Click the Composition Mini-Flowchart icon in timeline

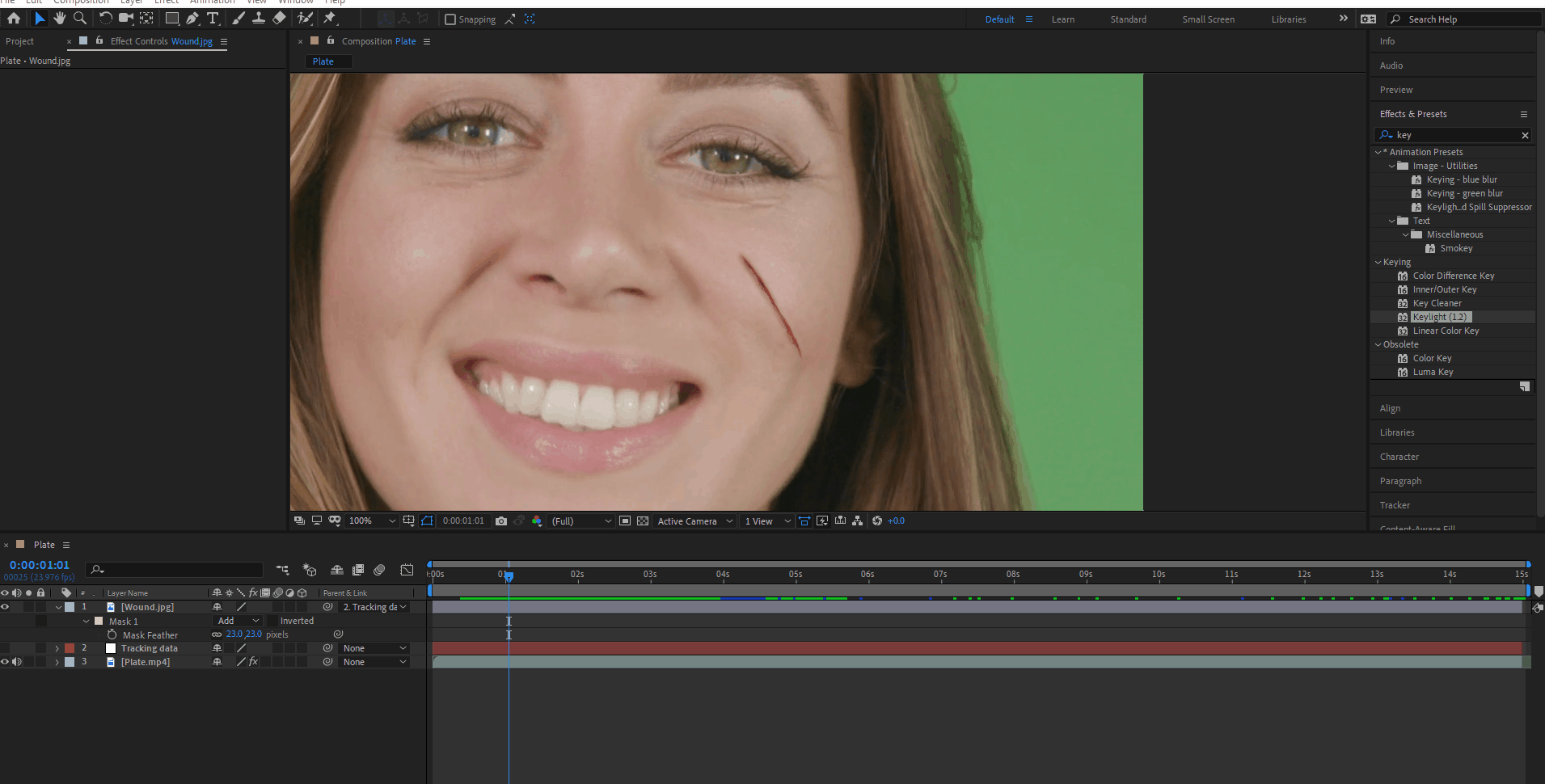282,570
